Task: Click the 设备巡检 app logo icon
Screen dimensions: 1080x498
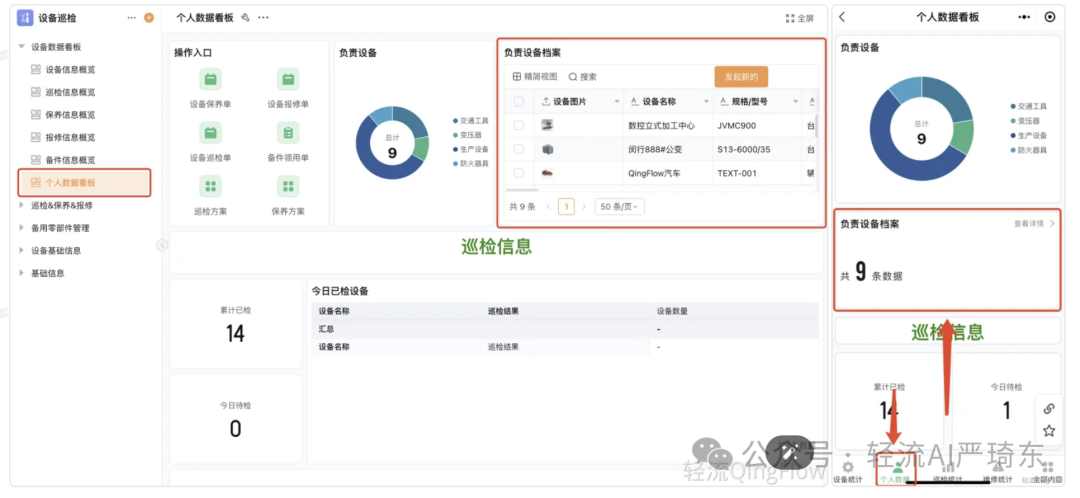Action: pyautogui.click(x=25, y=18)
